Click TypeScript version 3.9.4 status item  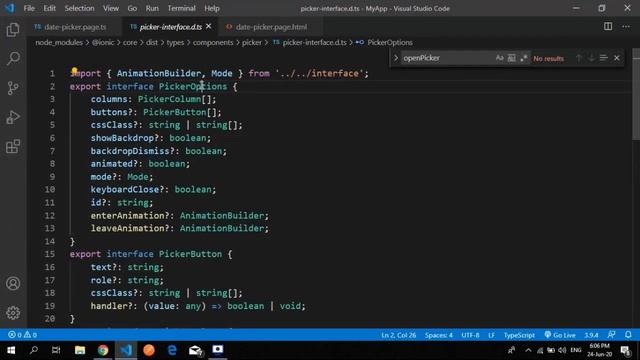point(591,335)
